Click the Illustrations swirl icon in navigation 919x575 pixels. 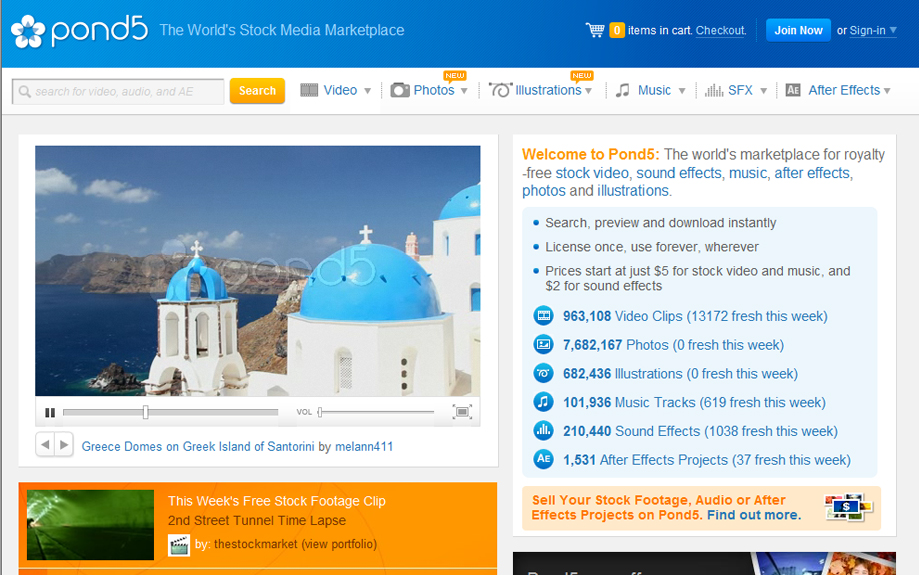pyautogui.click(x=500, y=90)
